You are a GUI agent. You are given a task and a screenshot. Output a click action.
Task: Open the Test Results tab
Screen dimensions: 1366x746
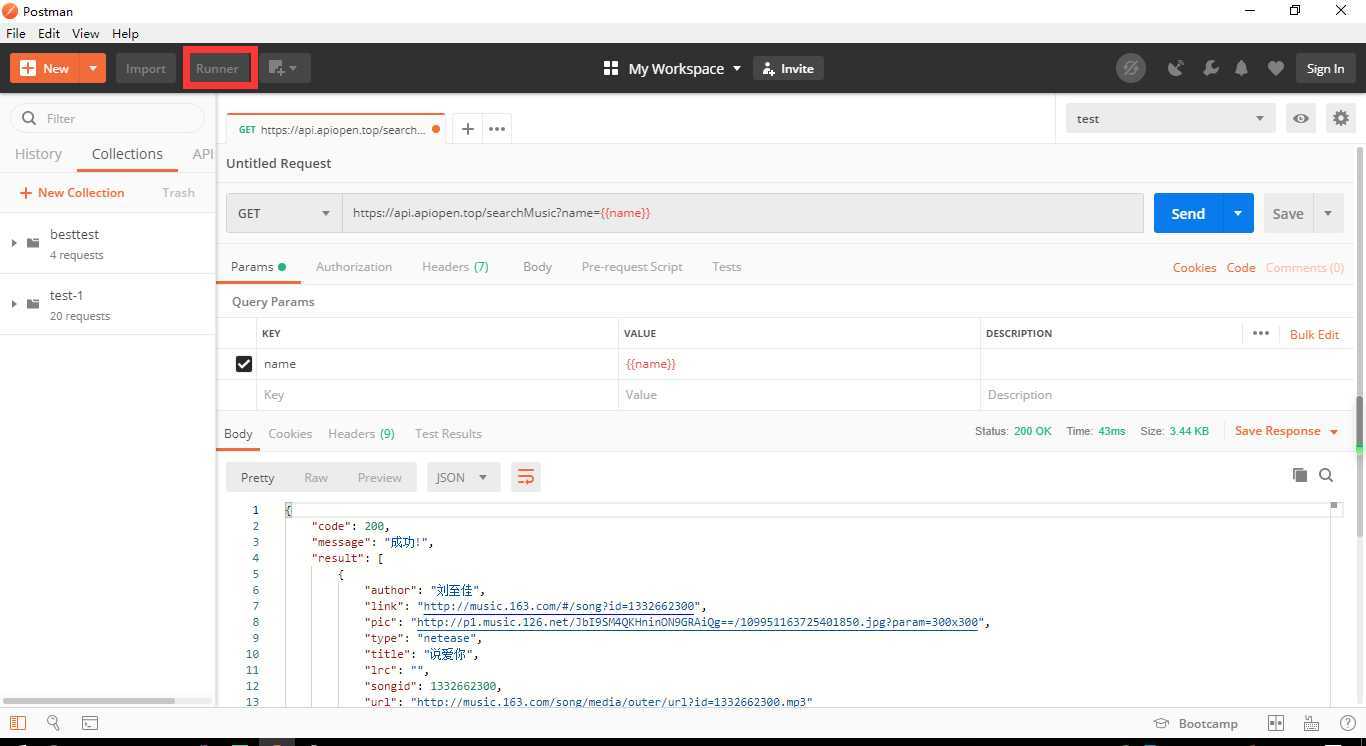(448, 433)
